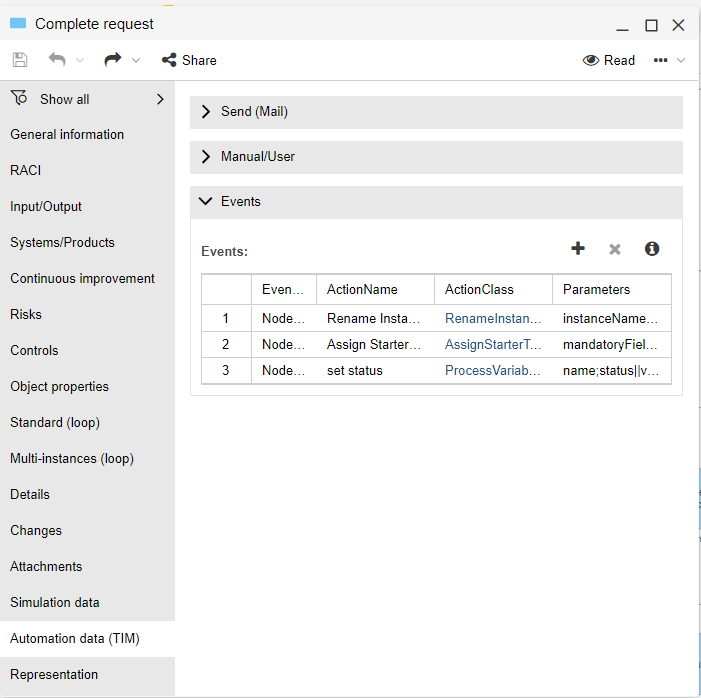This screenshot has height=698, width=701.
Task: Click the Node... cell in row 3
Action: pyautogui.click(x=284, y=370)
